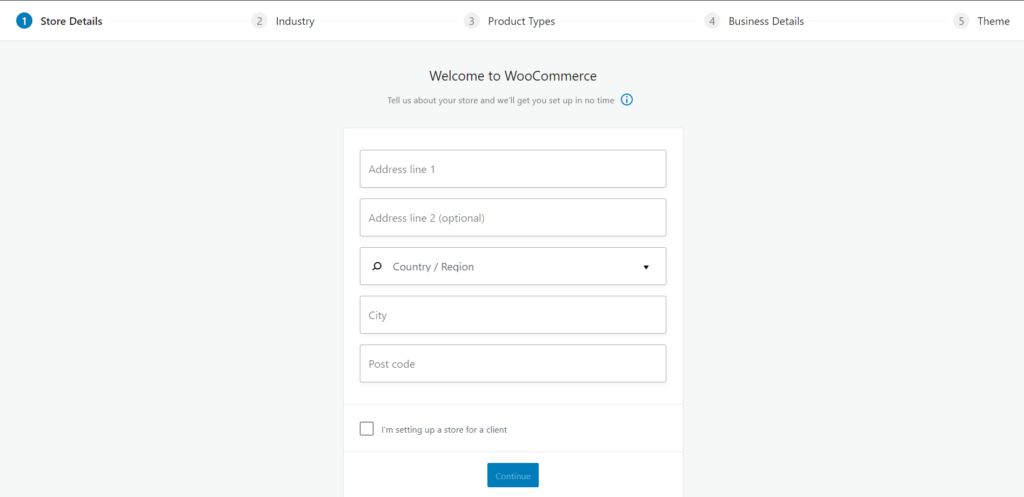Screen dimensions: 1024x497
Task: Focus the Address line 2 (optional) field
Action: (x=513, y=217)
